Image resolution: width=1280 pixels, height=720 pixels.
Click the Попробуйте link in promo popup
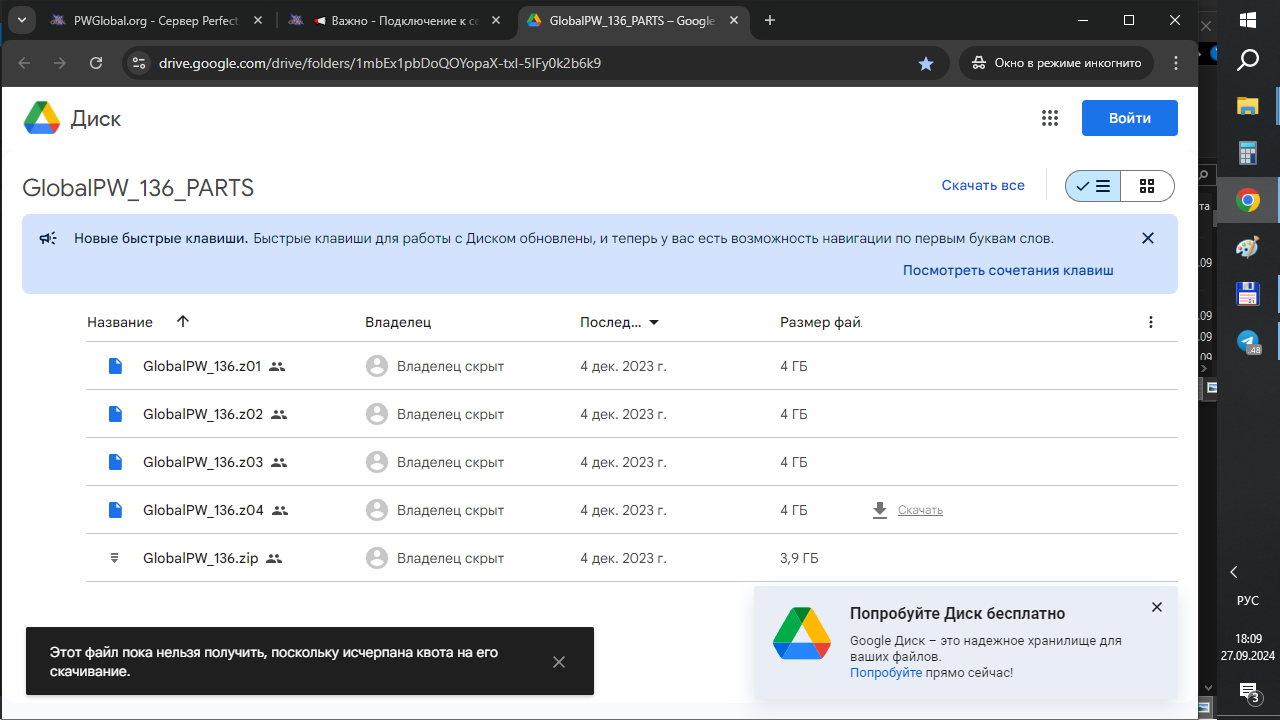(886, 673)
